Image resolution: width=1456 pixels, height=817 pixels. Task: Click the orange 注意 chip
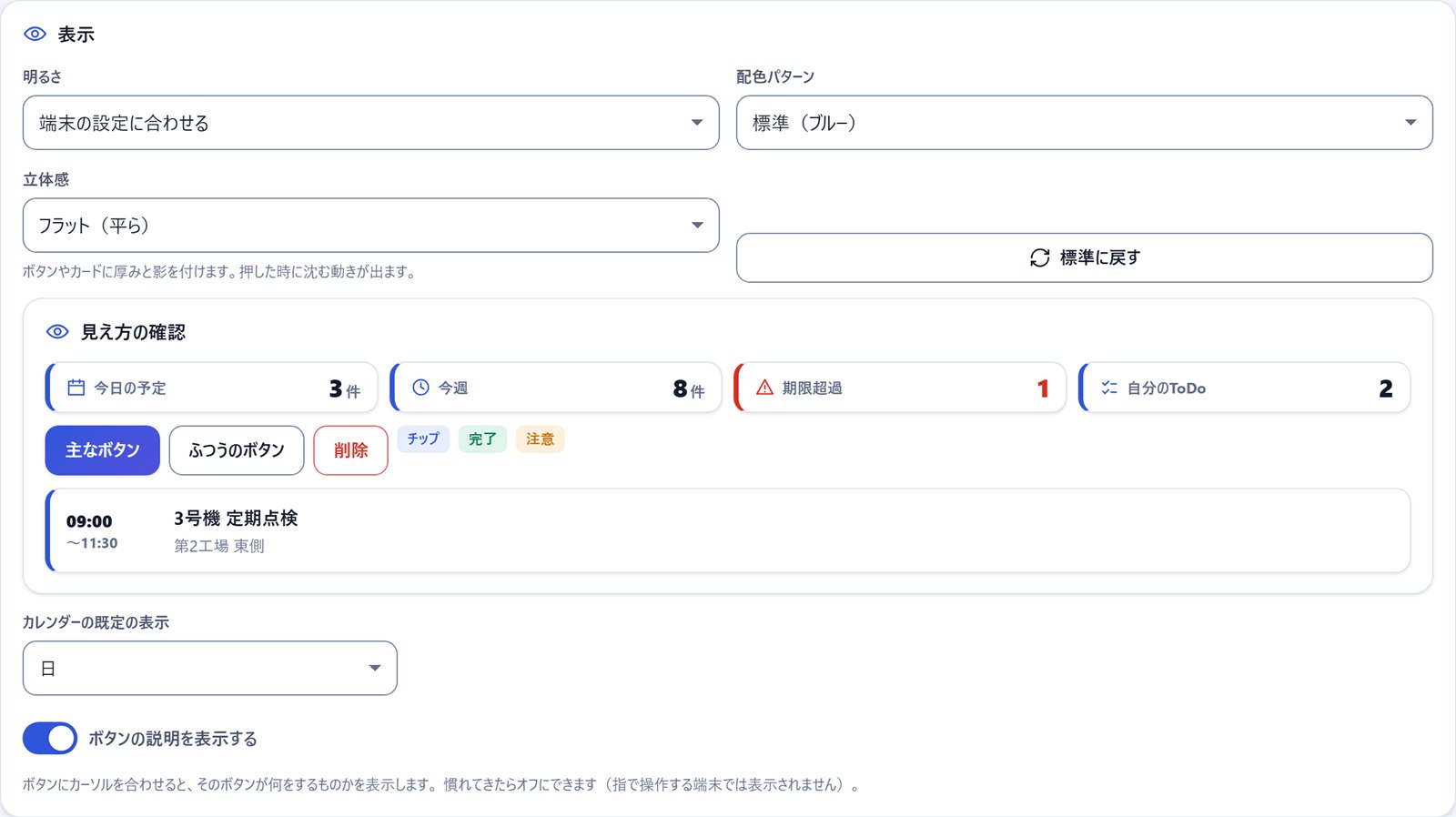tap(541, 439)
